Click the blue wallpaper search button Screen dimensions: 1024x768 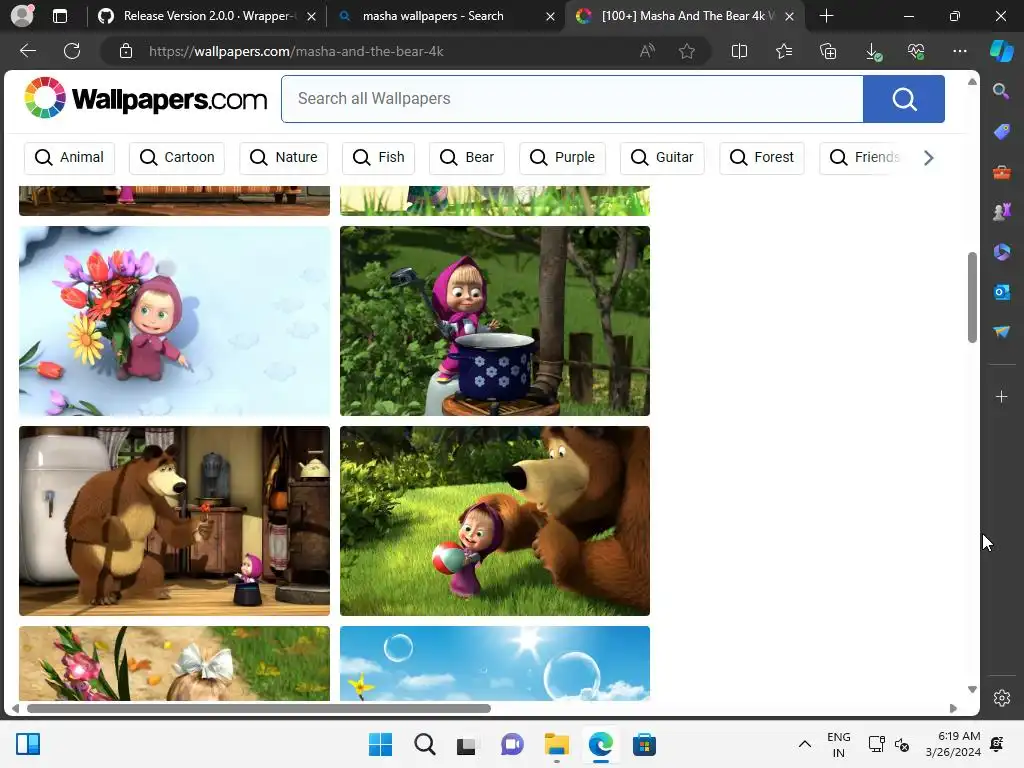[904, 99]
